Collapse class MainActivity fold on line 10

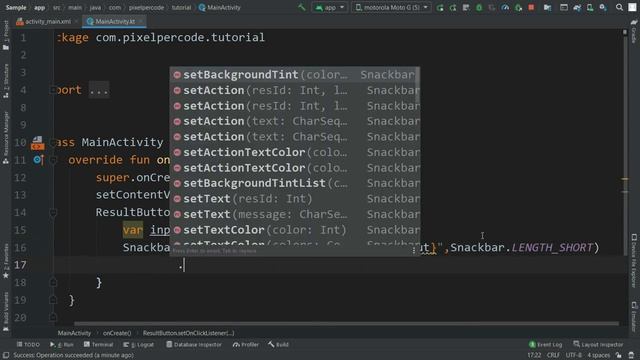(x=53, y=142)
